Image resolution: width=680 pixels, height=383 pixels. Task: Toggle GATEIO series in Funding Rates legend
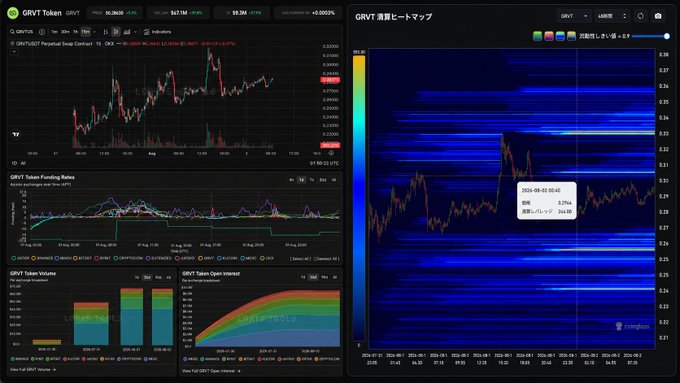click(185, 259)
